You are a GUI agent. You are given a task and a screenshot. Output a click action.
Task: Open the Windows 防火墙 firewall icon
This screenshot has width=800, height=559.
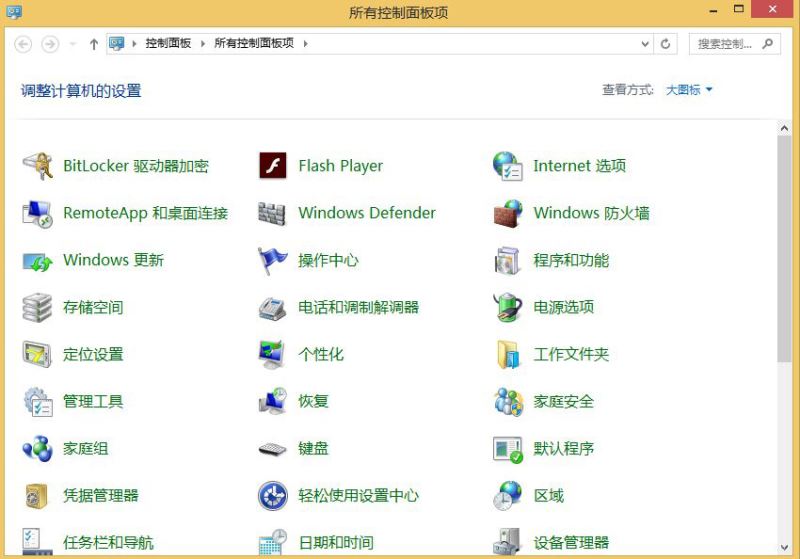(x=508, y=213)
